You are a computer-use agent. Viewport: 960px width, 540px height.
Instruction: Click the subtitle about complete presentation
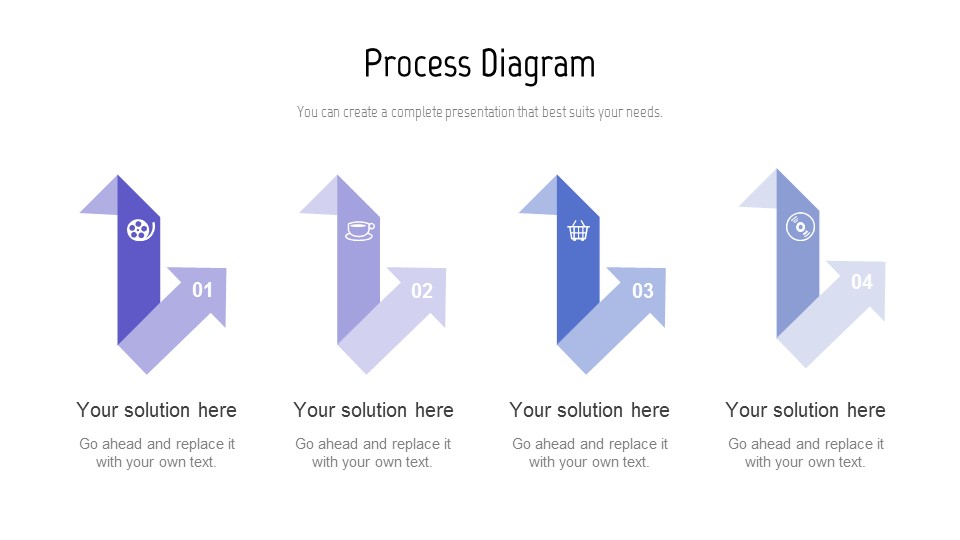pyautogui.click(x=479, y=112)
